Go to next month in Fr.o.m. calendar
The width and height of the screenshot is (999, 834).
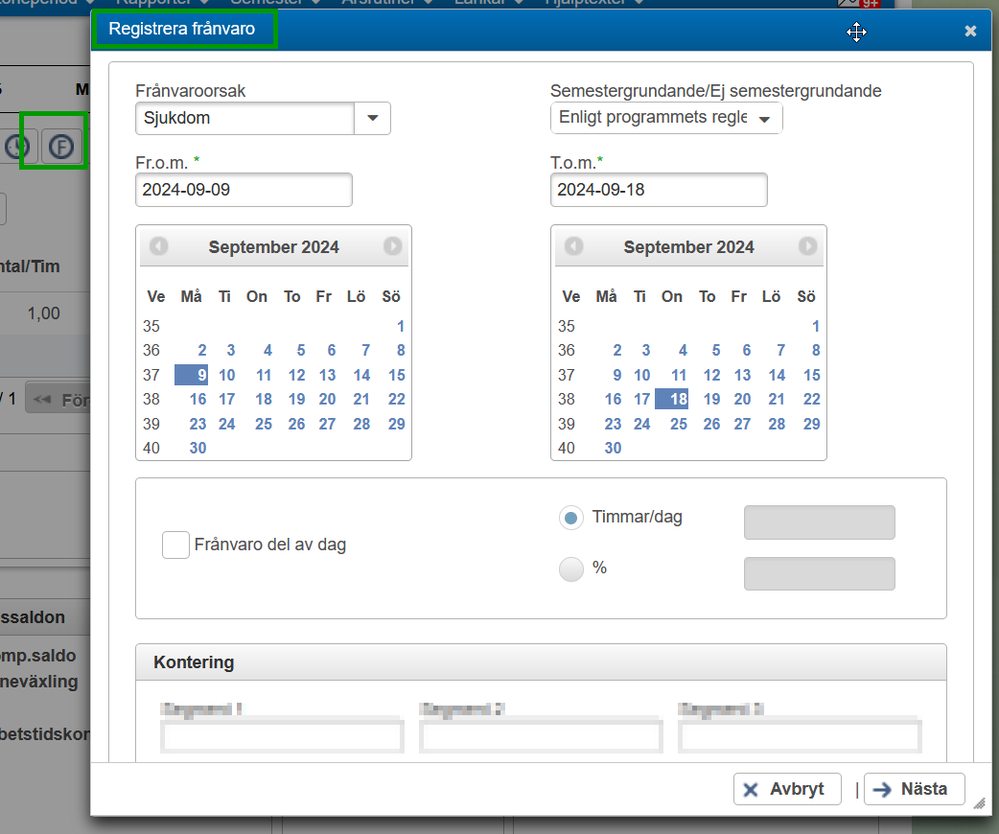[x=392, y=246]
